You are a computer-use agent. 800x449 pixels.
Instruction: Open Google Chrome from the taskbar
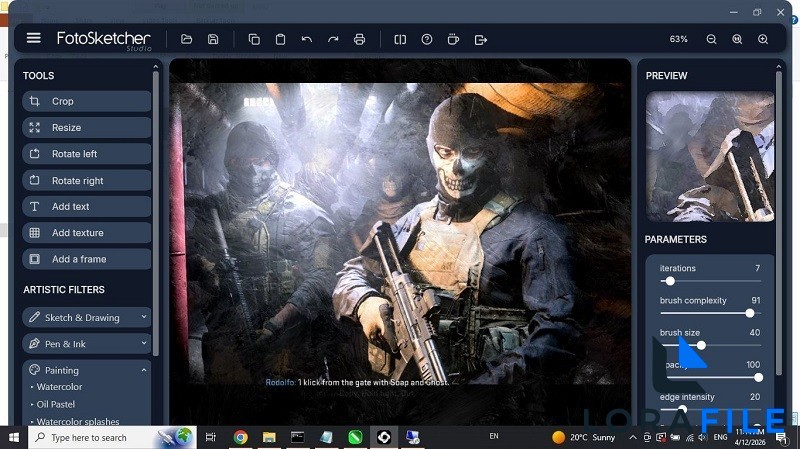(x=240, y=437)
